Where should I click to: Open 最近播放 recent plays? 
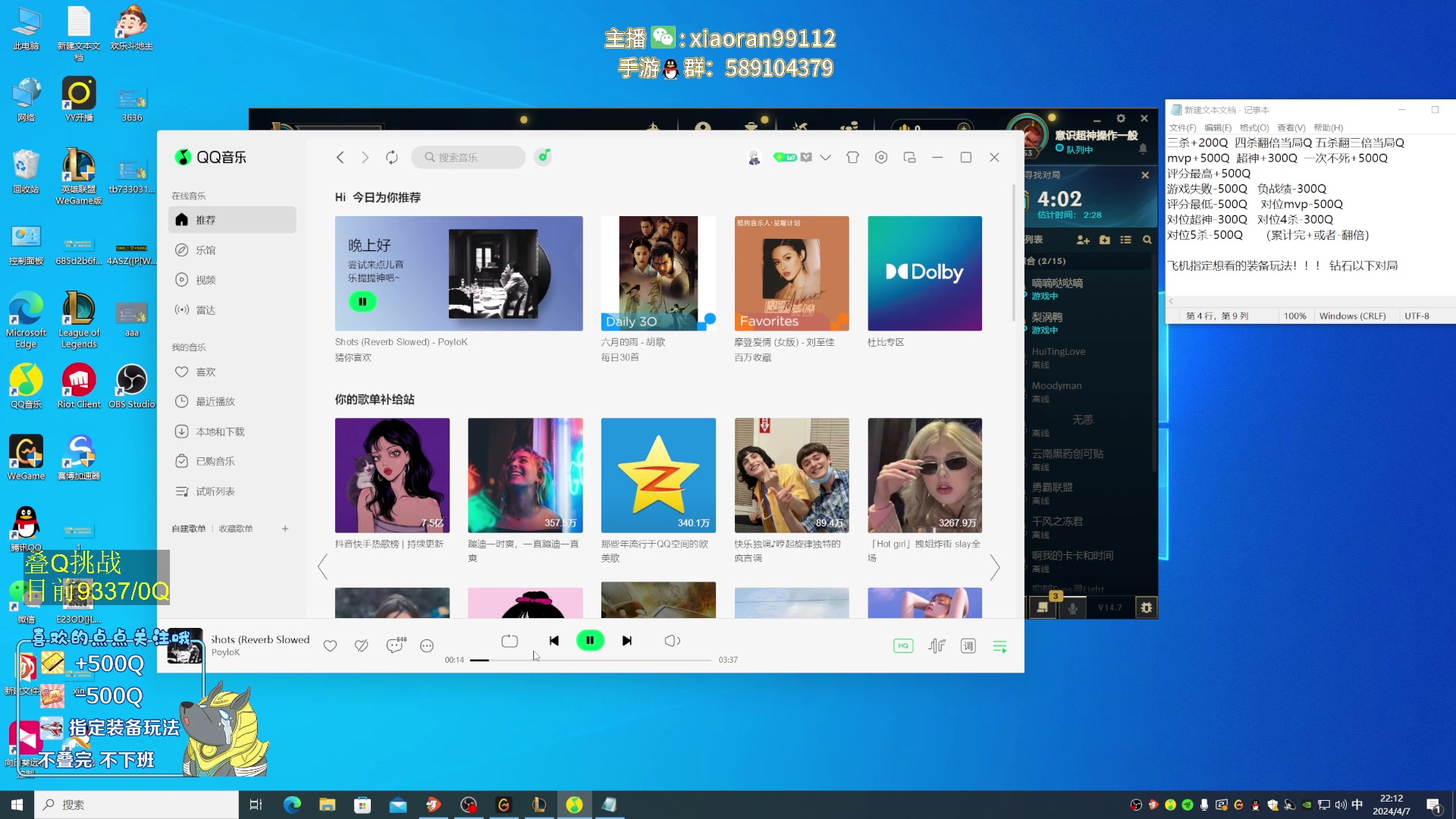click(x=232, y=401)
